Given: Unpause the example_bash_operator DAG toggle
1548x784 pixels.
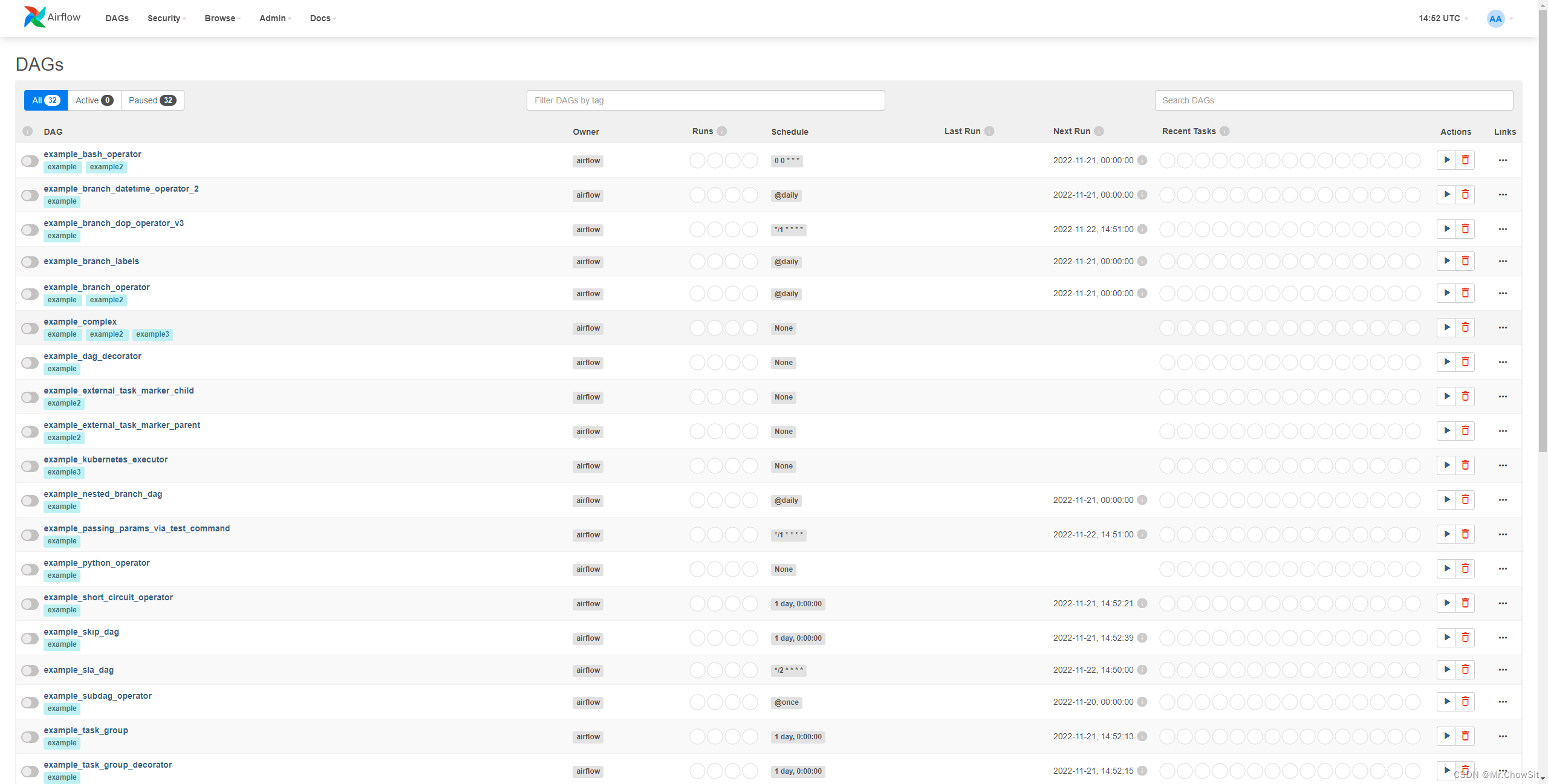Looking at the screenshot, I should 30,161.
